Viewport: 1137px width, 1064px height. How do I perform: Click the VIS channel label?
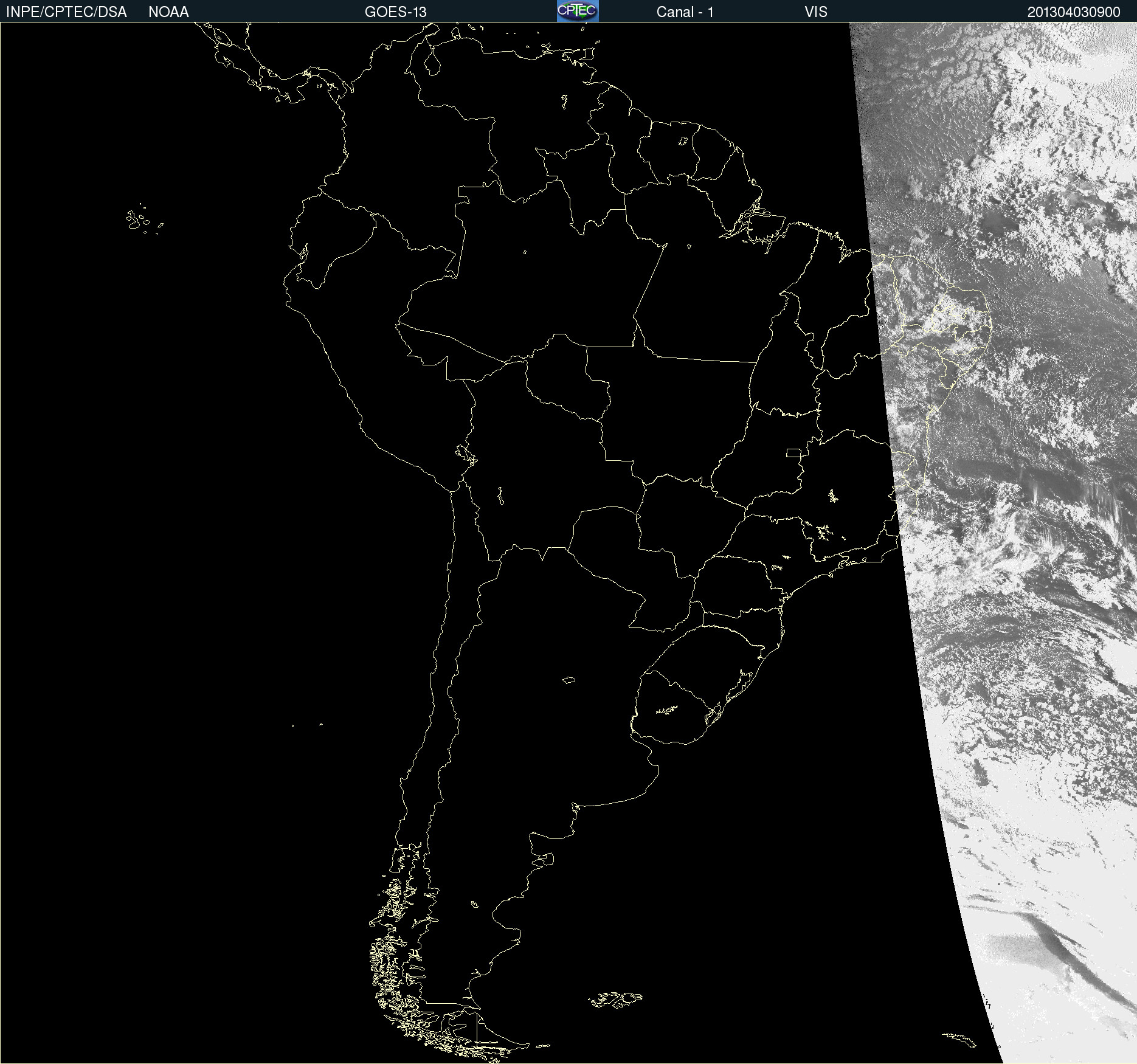[x=816, y=12]
